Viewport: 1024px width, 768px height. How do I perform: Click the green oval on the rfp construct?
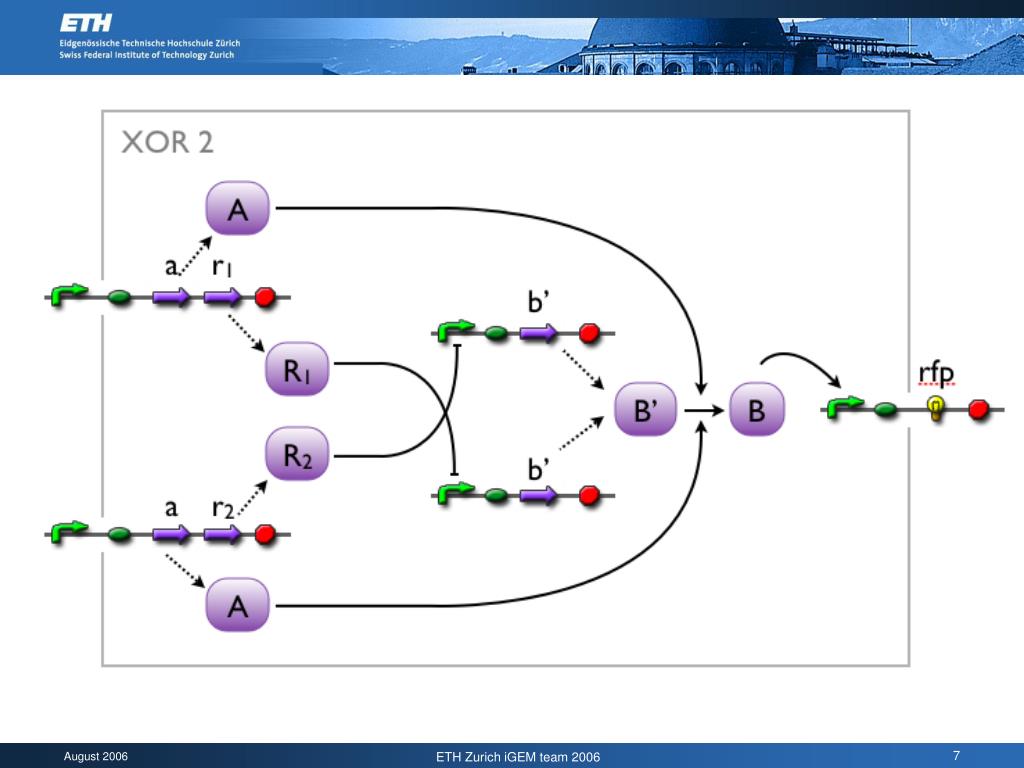click(x=885, y=408)
